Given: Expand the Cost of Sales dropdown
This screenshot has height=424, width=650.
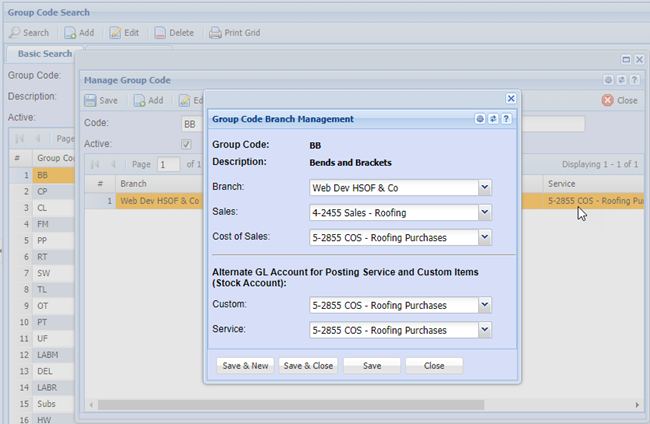Looking at the screenshot, I should point(484,237).
